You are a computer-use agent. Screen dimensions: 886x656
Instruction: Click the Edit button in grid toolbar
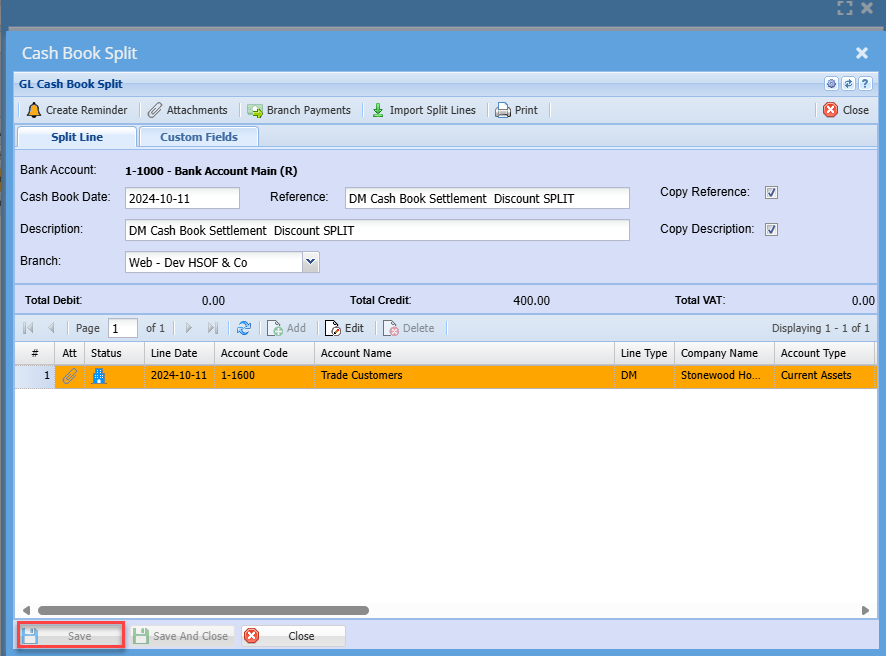coord(345,328)
